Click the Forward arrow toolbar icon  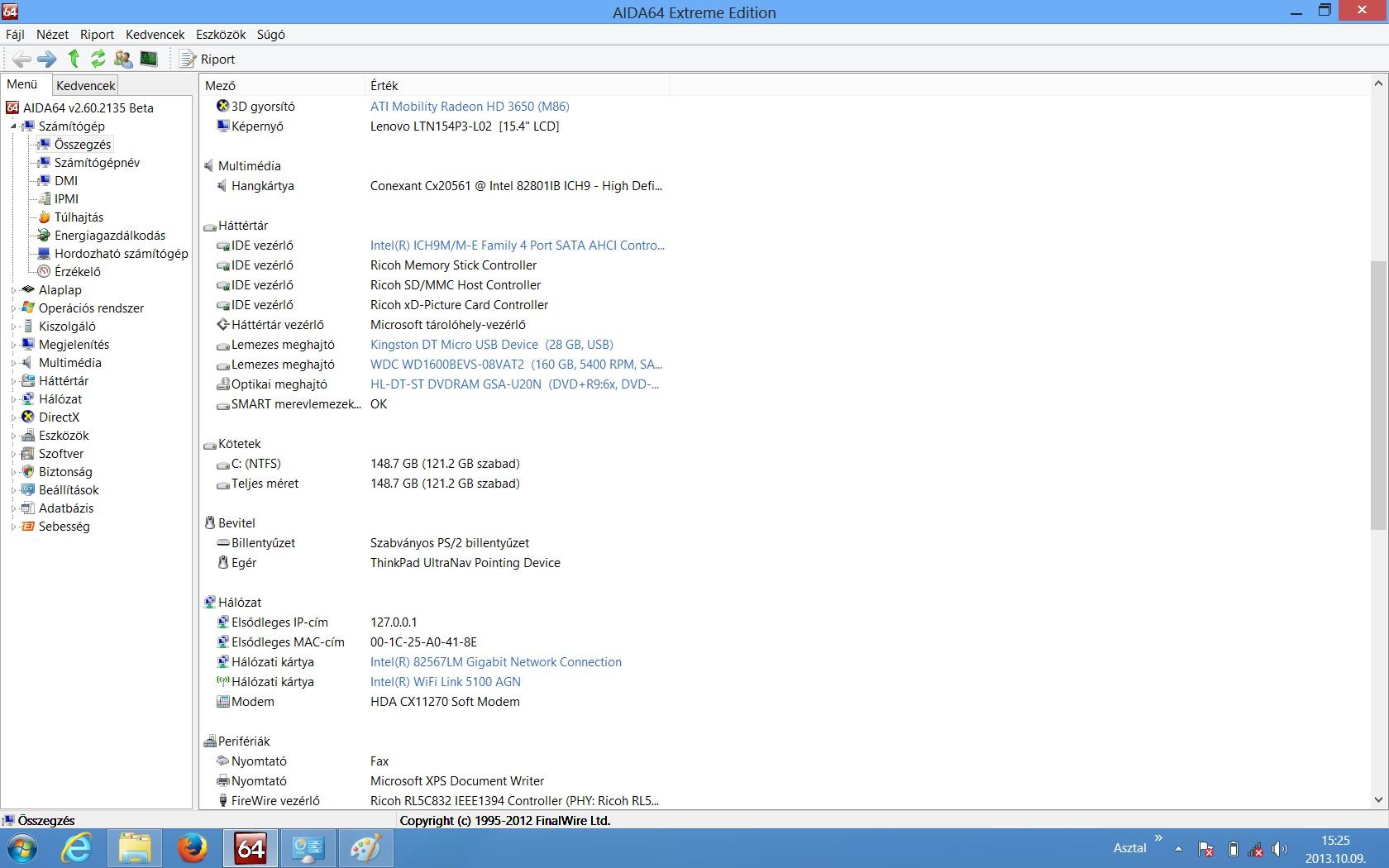(47, 59)
